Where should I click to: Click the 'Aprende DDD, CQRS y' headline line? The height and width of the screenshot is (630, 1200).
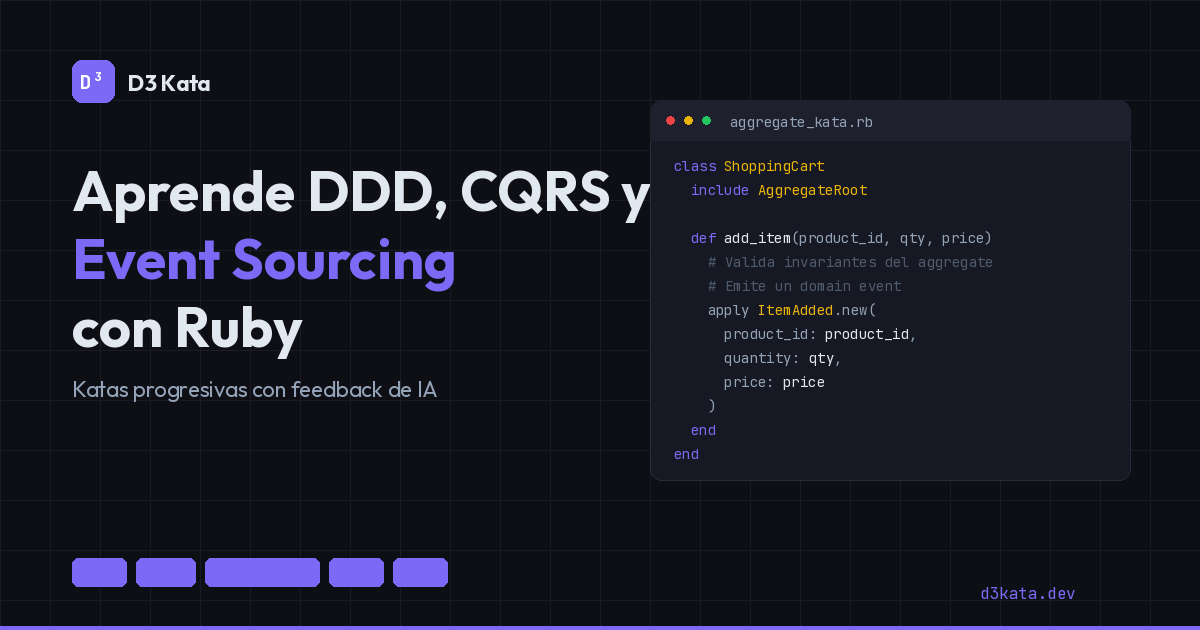(x=362, y=192)
